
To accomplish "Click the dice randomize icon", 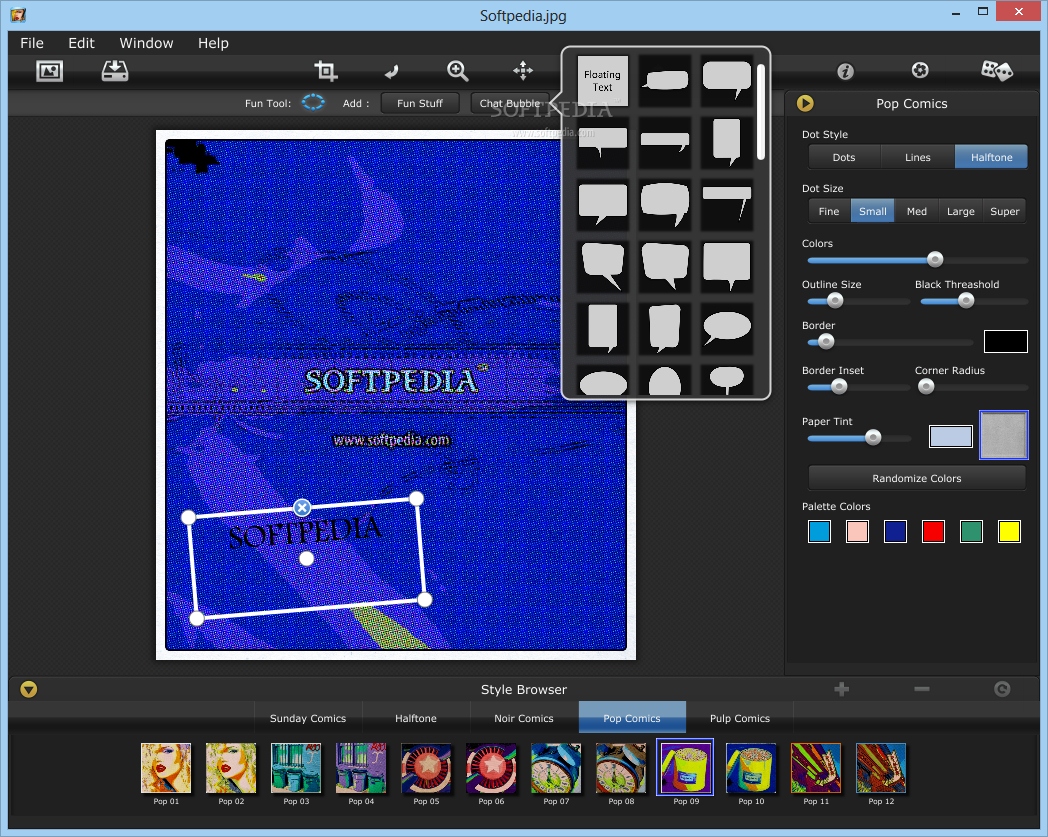I will (996, 70).
